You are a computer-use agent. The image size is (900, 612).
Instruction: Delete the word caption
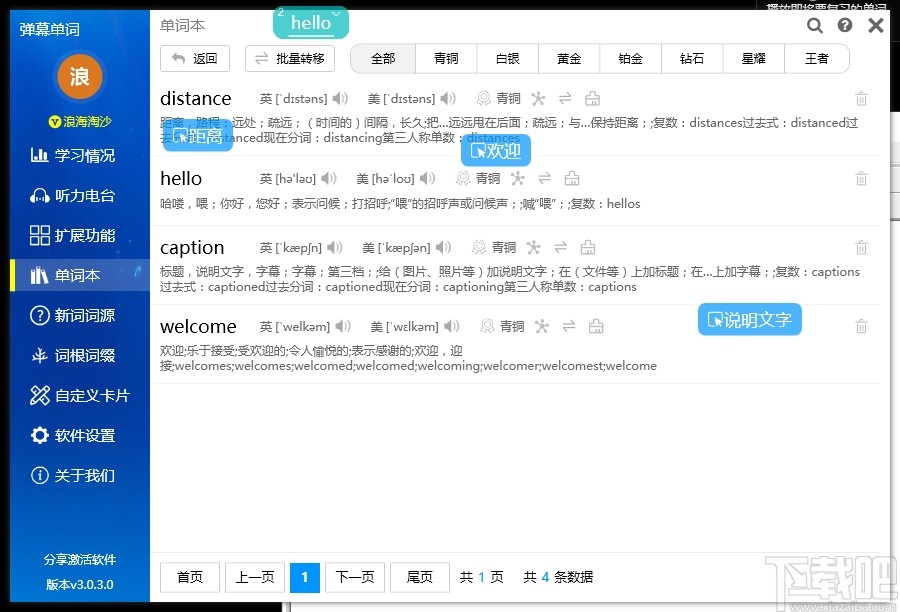tap(861, 248)
